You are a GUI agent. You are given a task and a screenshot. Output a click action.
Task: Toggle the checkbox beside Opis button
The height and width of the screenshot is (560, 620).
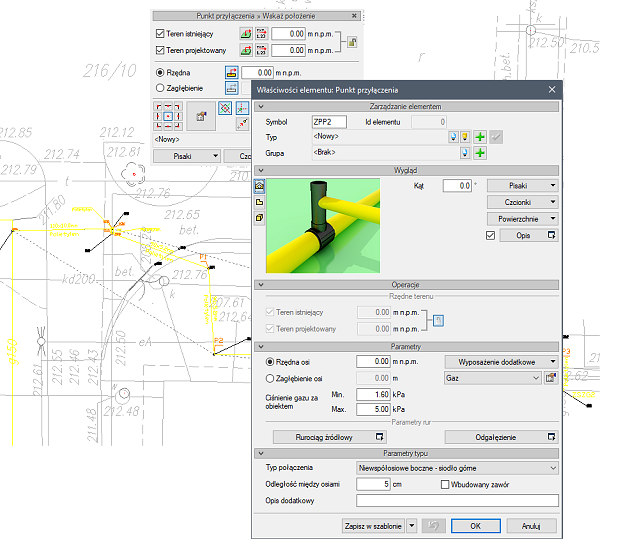click(x=490, y=236)
